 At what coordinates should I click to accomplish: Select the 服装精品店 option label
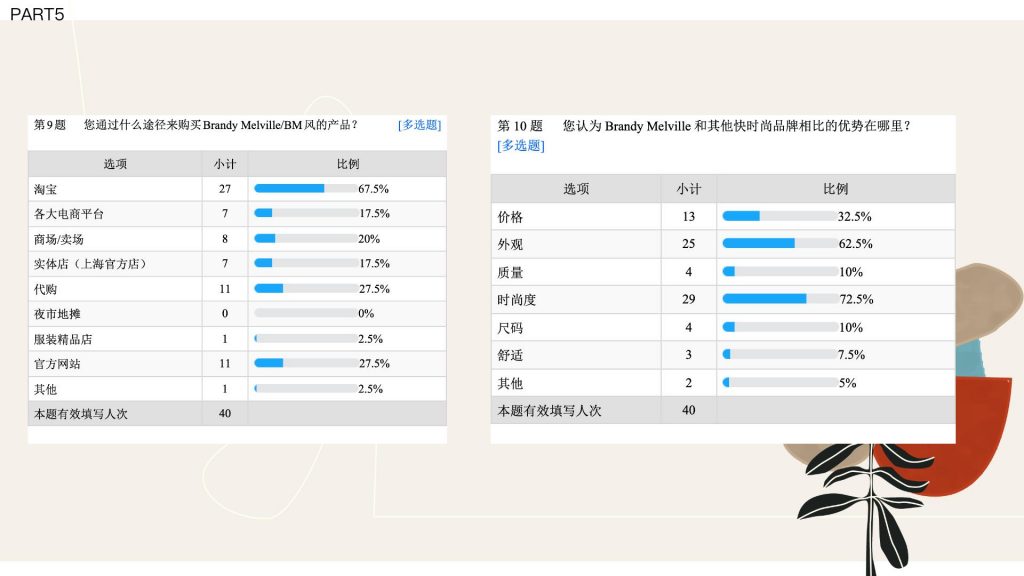click(63, 340)
